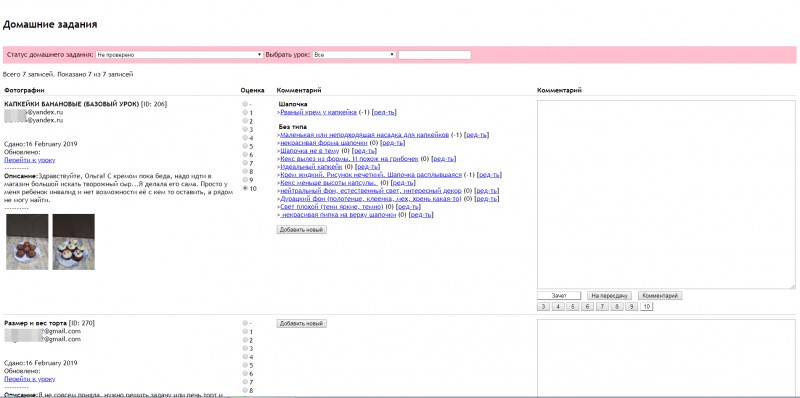The image size is (800, 398).
Task: Click quick grade button 3
Action: (x=543, y=307)
